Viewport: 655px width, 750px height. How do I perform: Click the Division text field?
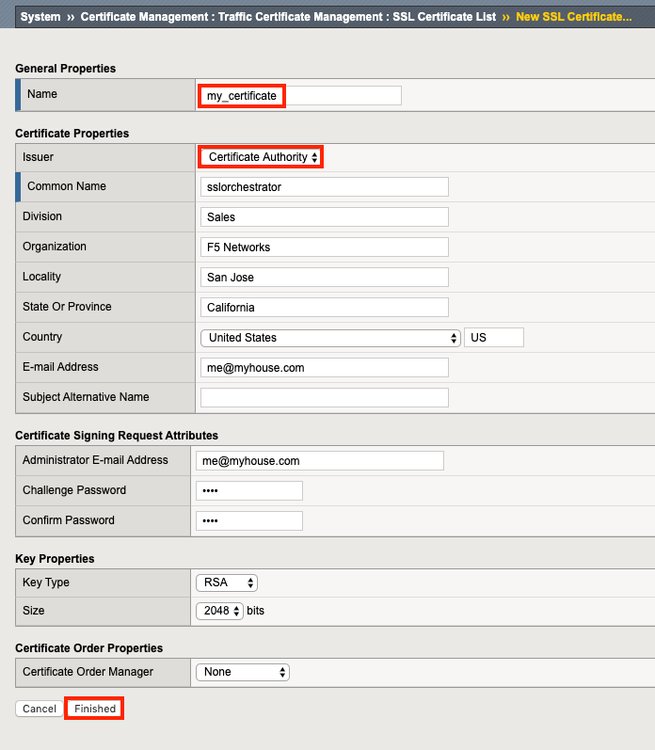pyautogui.click(x=324, y=217)
